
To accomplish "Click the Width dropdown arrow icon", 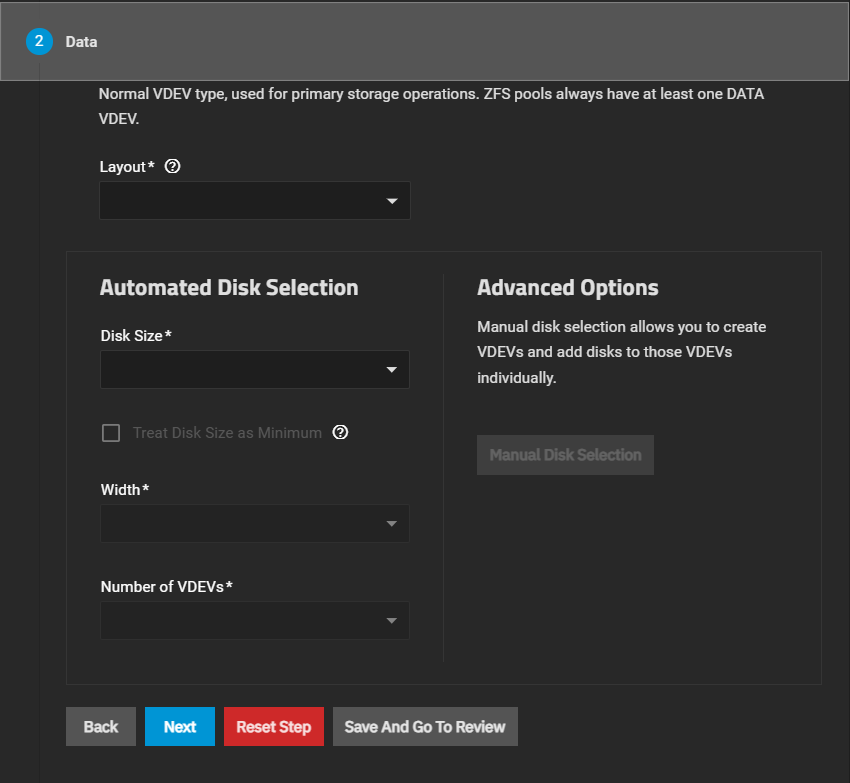I will click(x=391, y=524).
